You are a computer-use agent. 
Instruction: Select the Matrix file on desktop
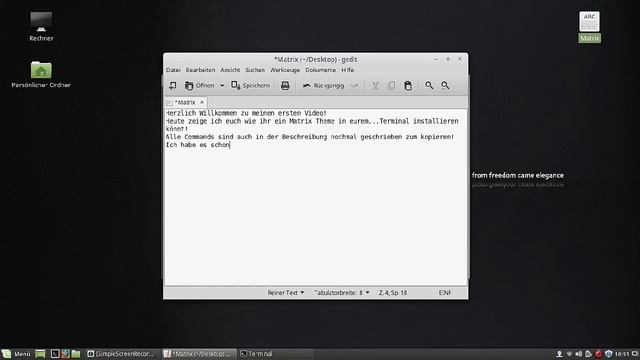pos(589,27)
